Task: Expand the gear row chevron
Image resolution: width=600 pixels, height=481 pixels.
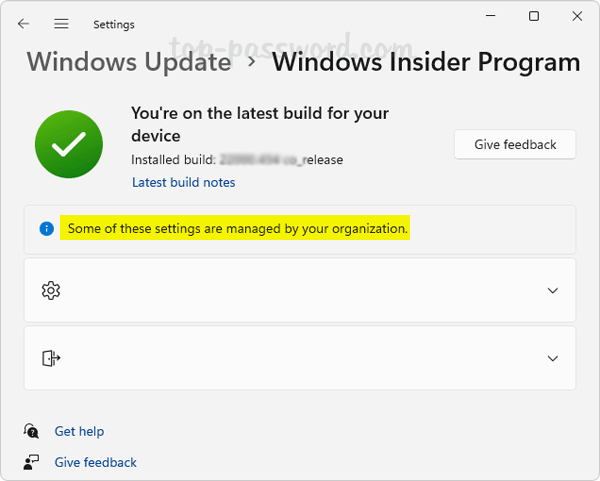Action: coord(553,290)
